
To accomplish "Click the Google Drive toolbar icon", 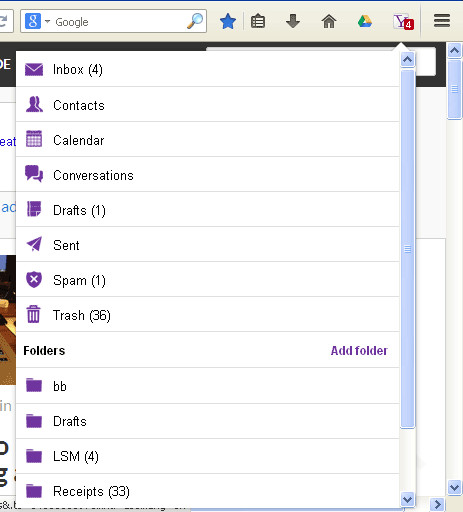I will (365, 22).
